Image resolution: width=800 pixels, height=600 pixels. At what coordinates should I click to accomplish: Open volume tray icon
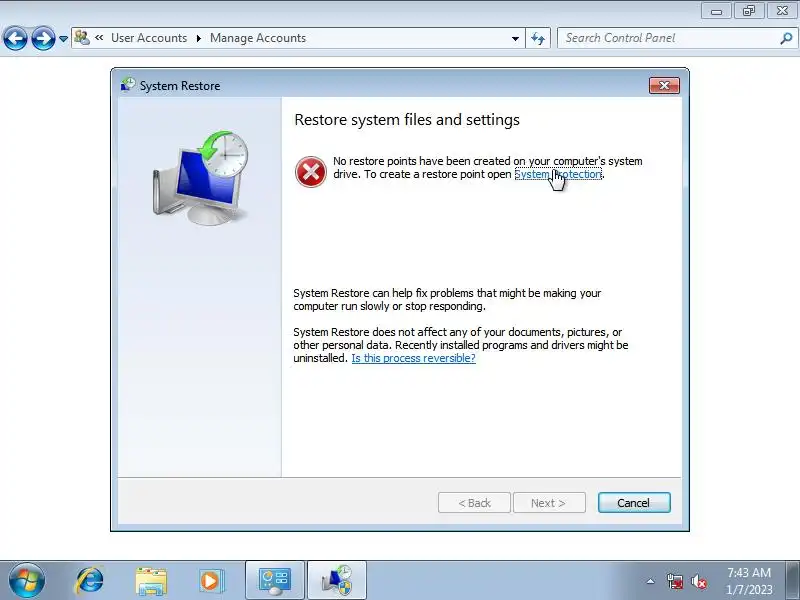point(698,581)
